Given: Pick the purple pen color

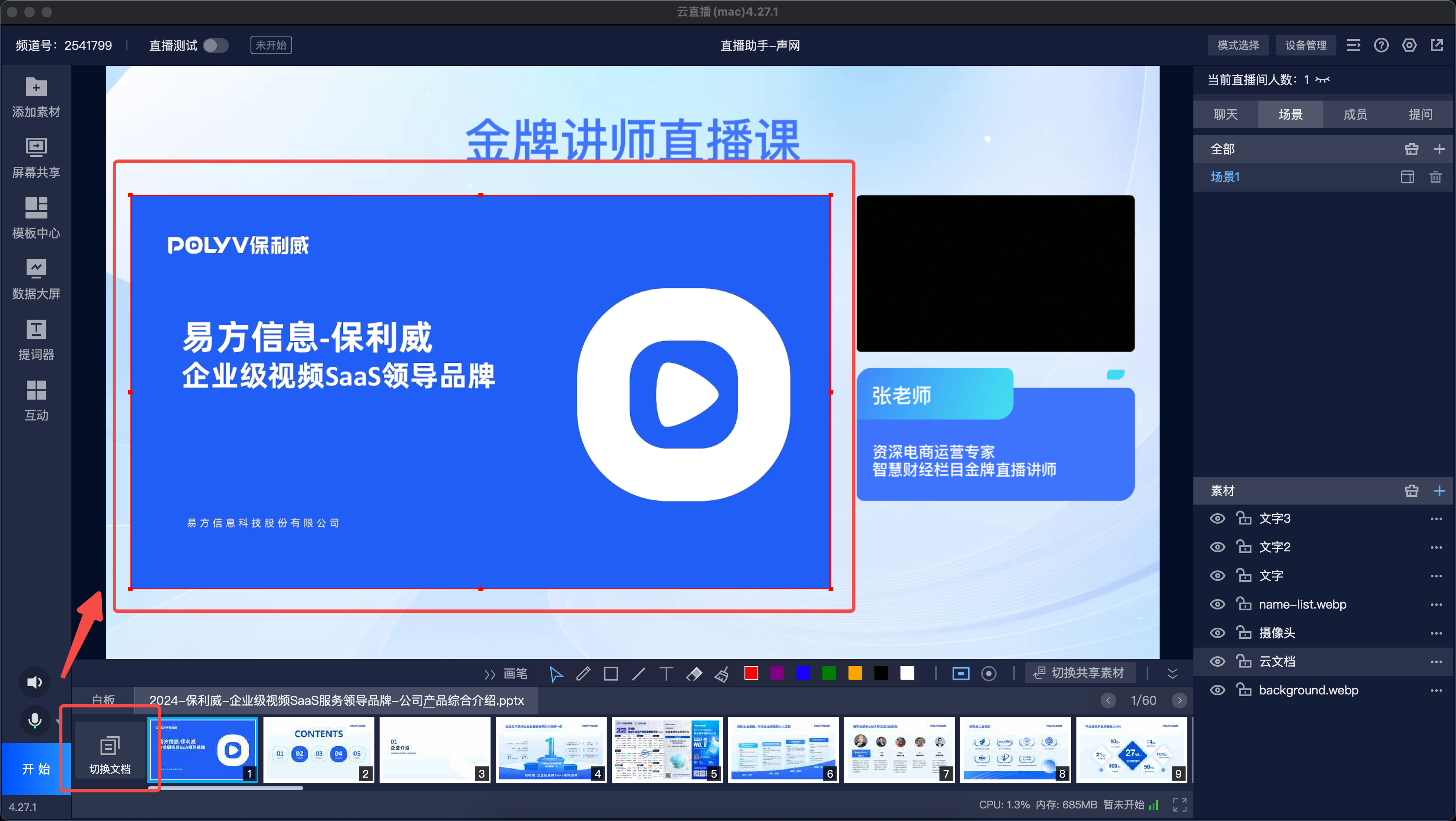Looking at the screenshot, I should (777, 673).
